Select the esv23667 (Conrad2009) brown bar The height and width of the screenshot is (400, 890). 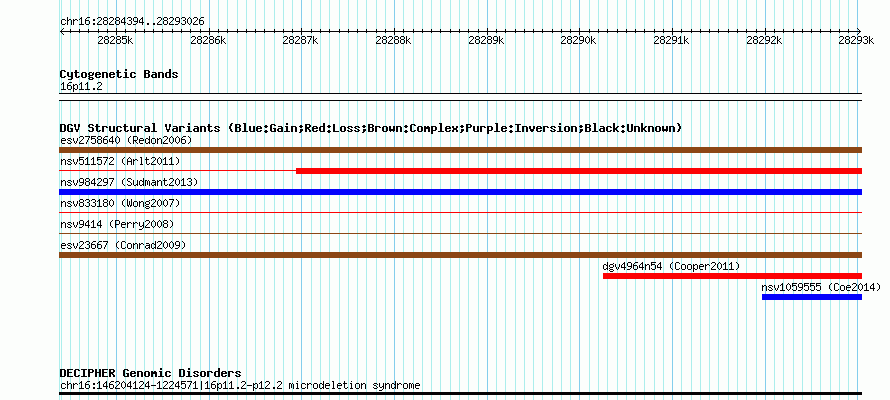460,255
